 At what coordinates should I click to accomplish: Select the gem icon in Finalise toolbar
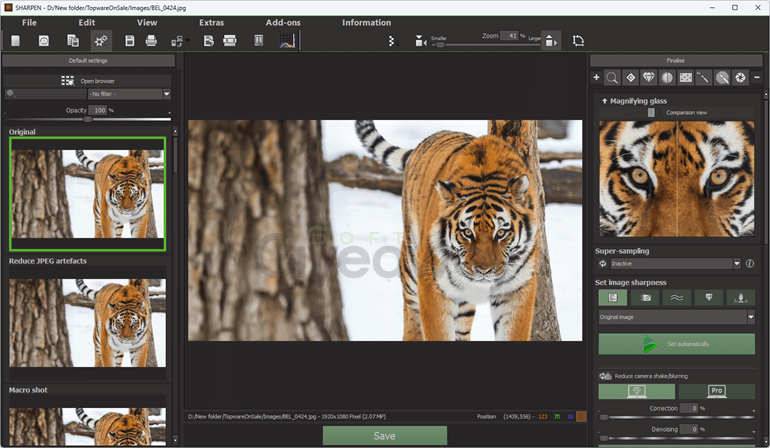[649, 78]
